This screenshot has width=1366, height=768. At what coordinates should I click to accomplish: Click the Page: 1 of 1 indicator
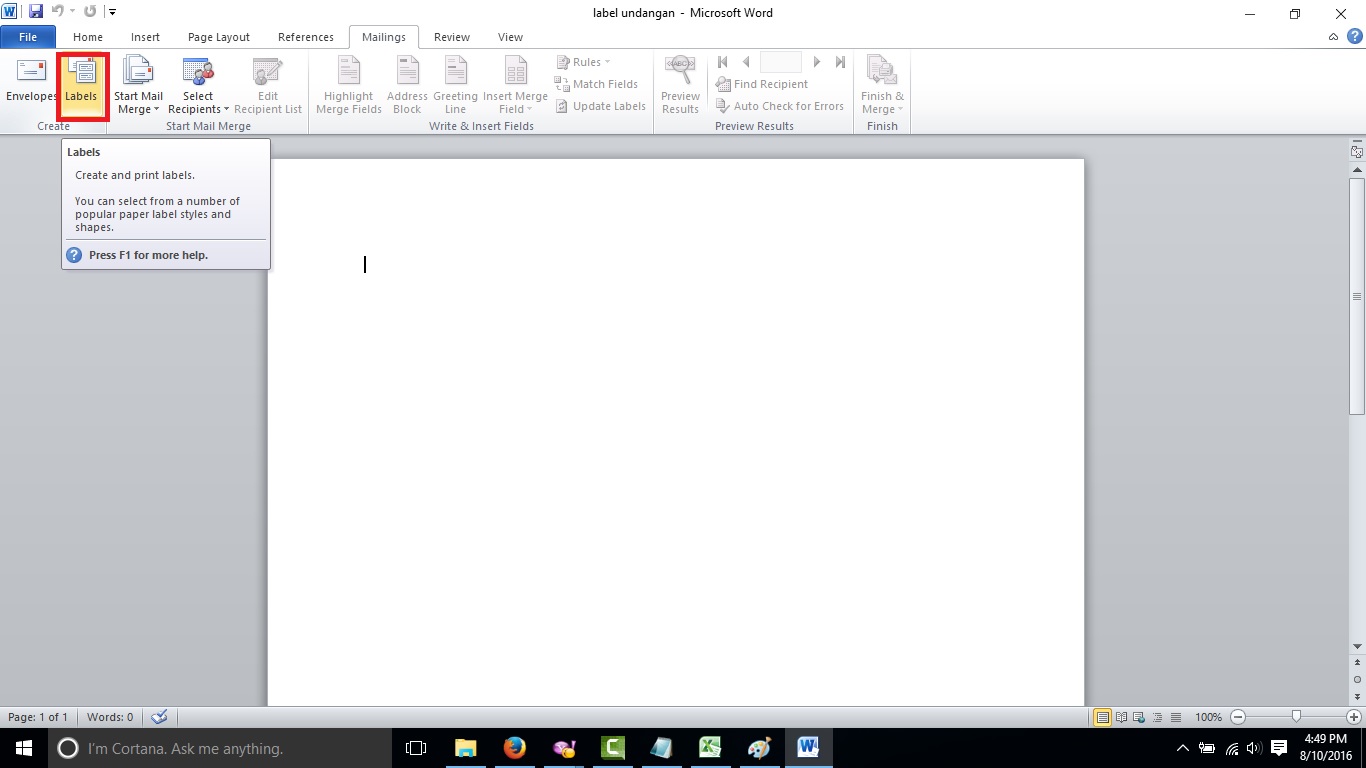coord(38,717)
